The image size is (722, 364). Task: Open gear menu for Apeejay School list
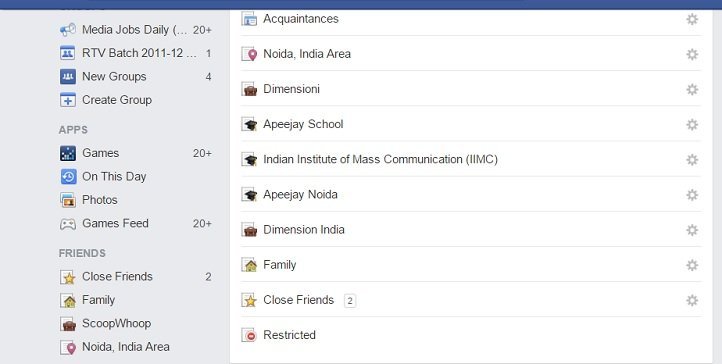(x=692, y=125)
